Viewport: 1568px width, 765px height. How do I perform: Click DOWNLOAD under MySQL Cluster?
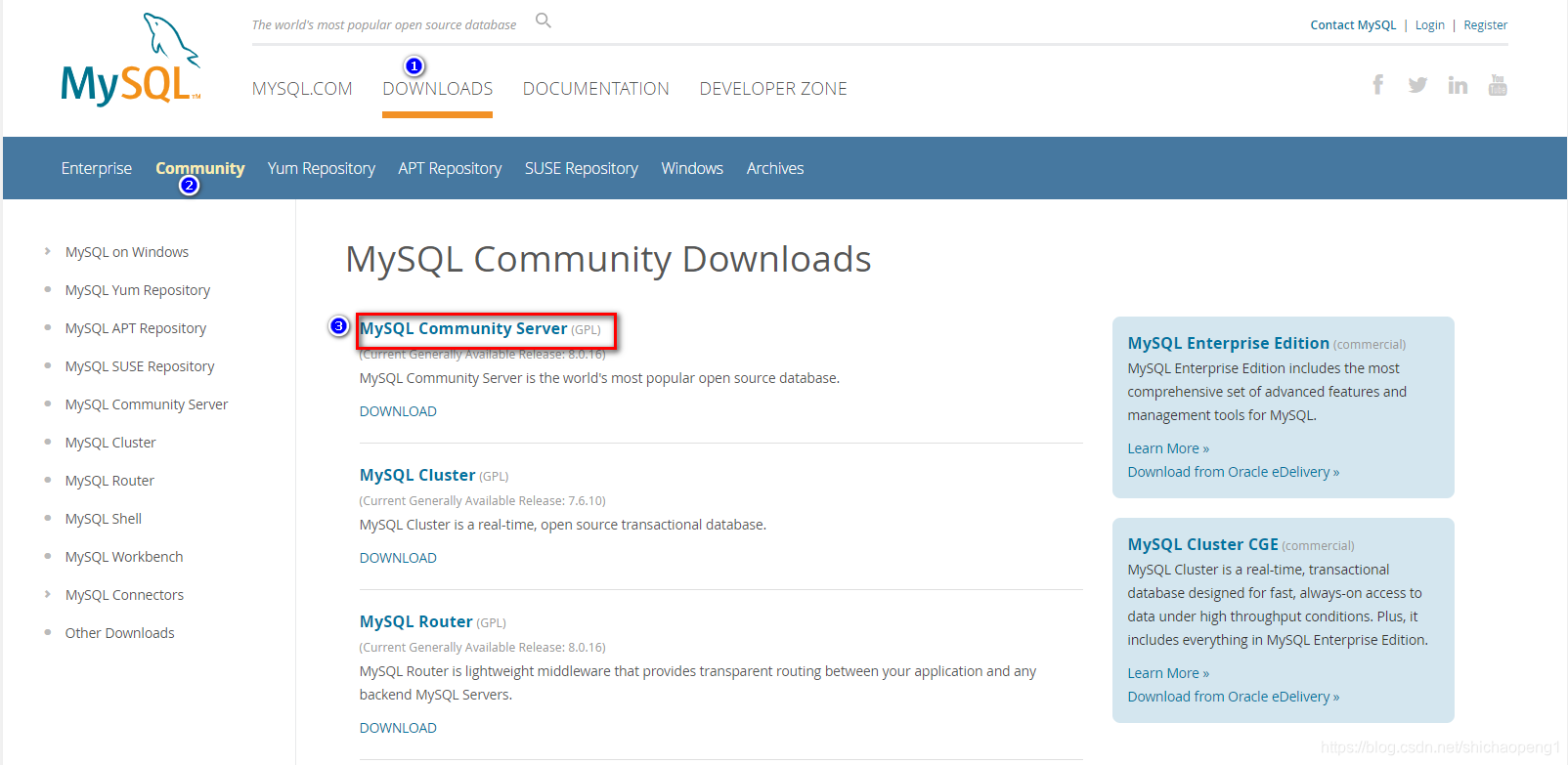point(398,558)
